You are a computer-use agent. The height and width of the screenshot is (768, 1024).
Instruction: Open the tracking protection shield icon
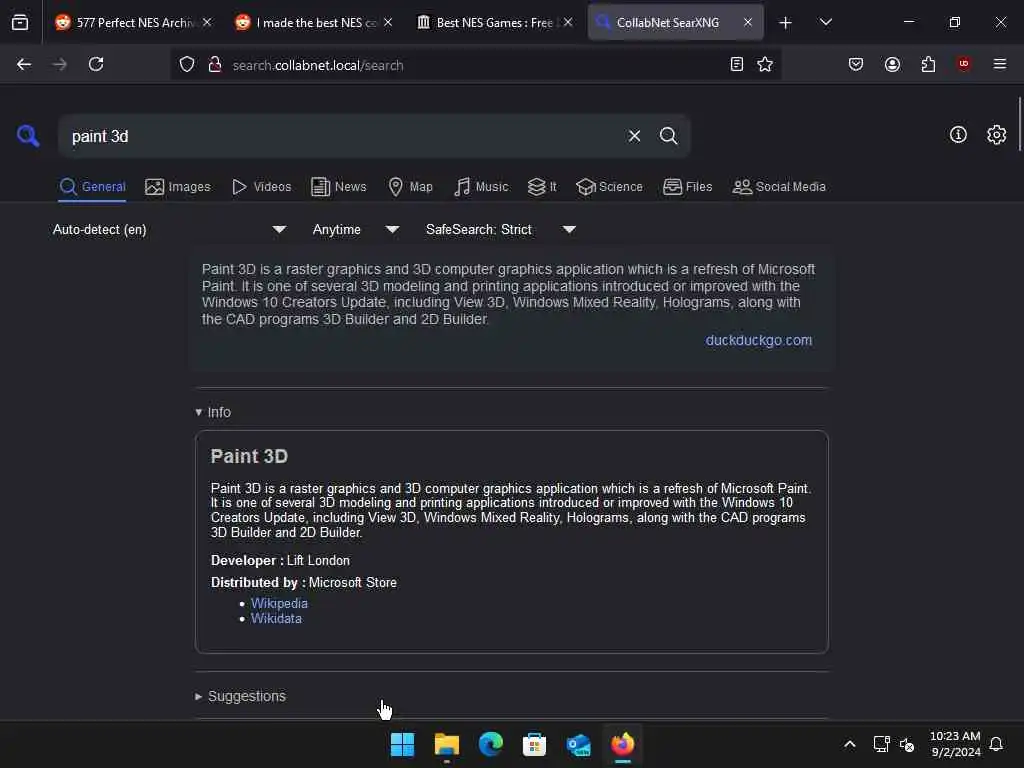tap(187, 64)
